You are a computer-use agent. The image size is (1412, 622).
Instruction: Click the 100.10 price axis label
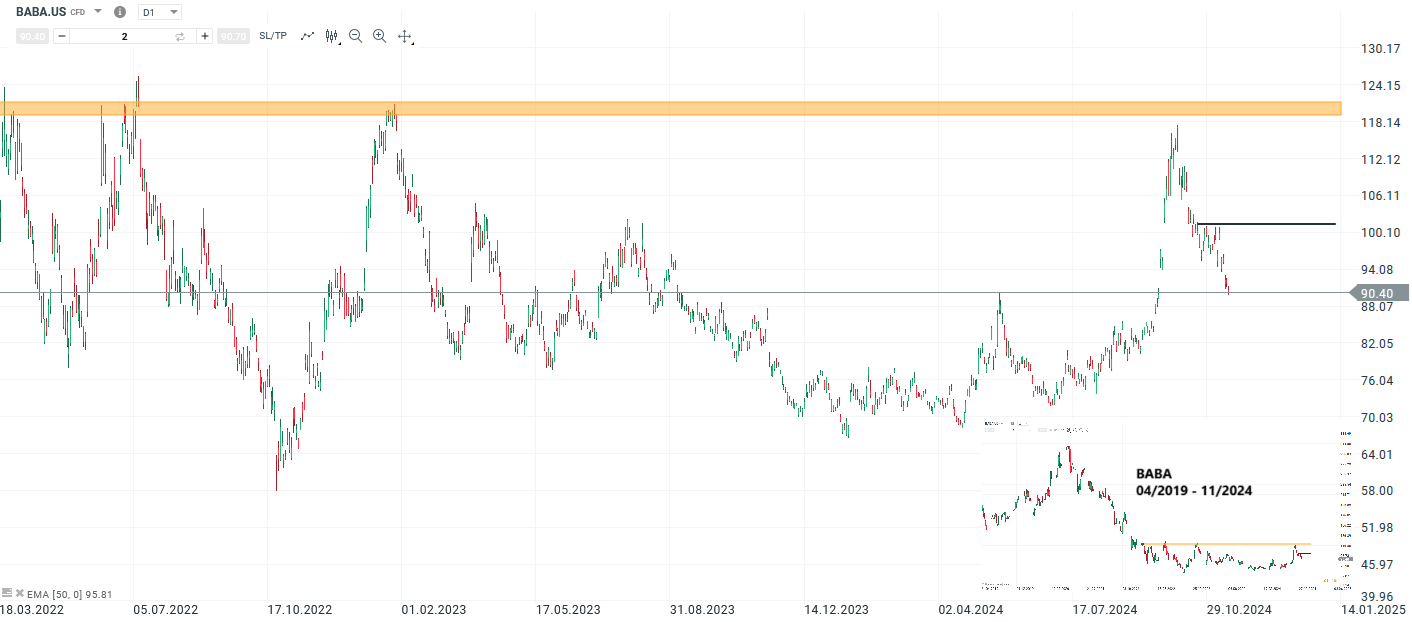(x=1380, y=233)
